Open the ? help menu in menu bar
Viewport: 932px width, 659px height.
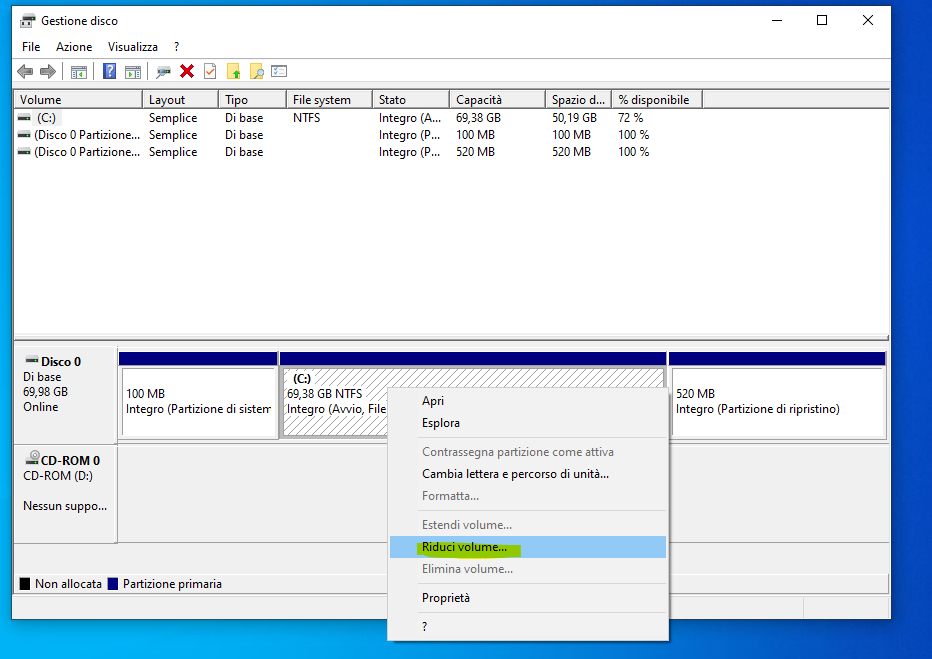click(x=177, y=47)
